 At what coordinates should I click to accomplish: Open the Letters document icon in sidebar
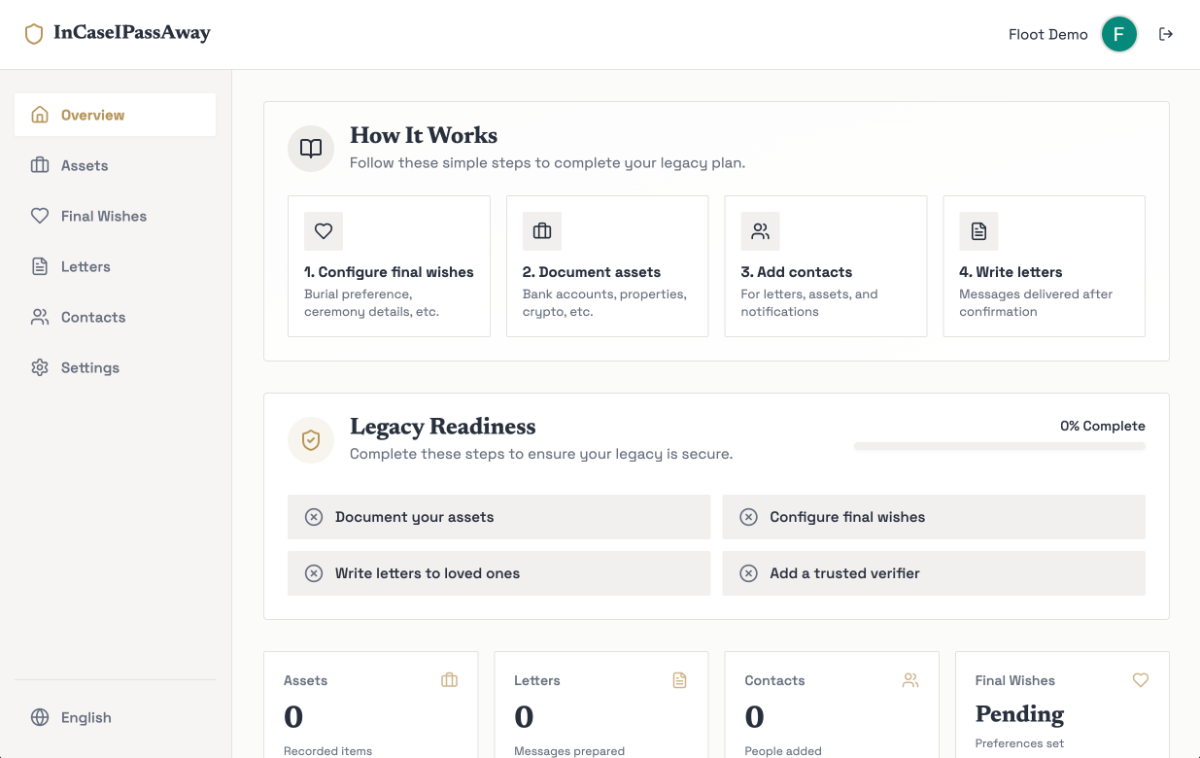pos(40,266)
